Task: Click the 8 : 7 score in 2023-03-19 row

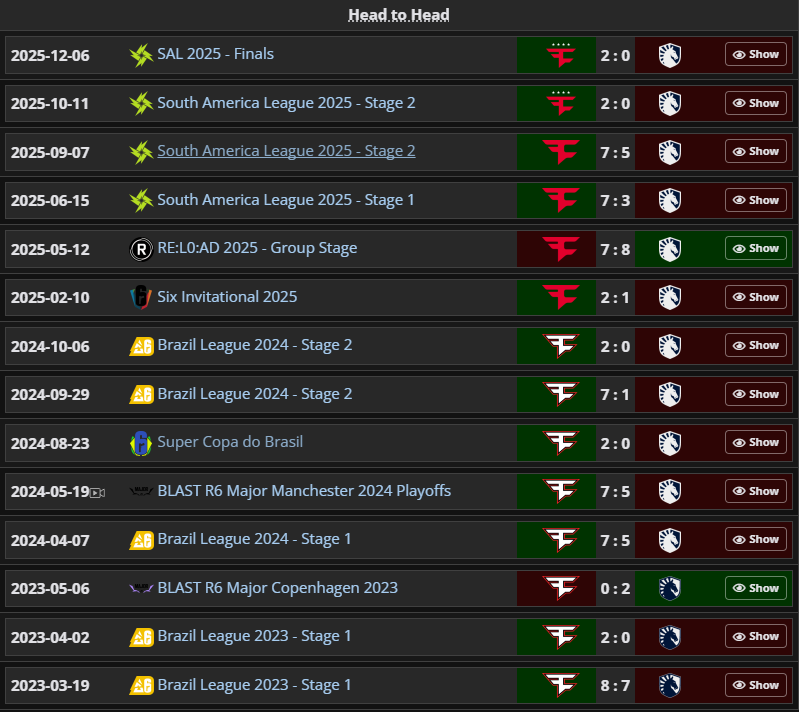Action: [x=615, y=685]
